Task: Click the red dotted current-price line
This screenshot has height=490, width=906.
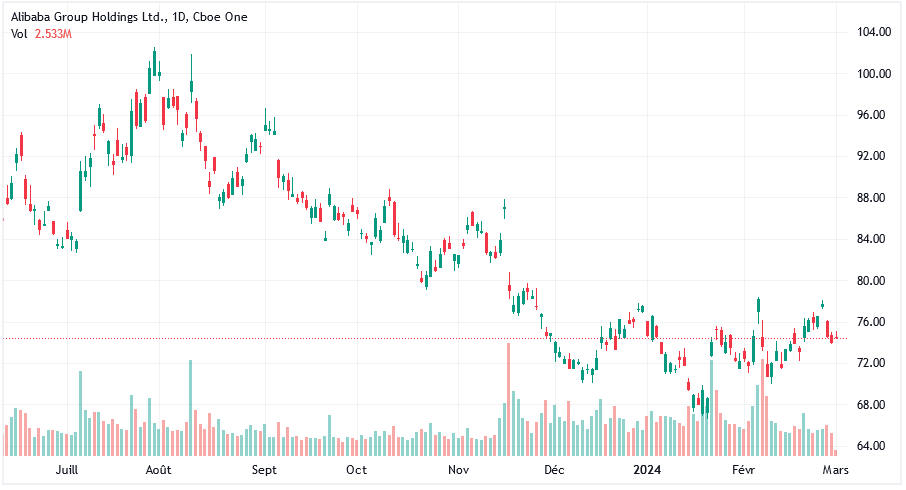Action: (x=300, y=339)
